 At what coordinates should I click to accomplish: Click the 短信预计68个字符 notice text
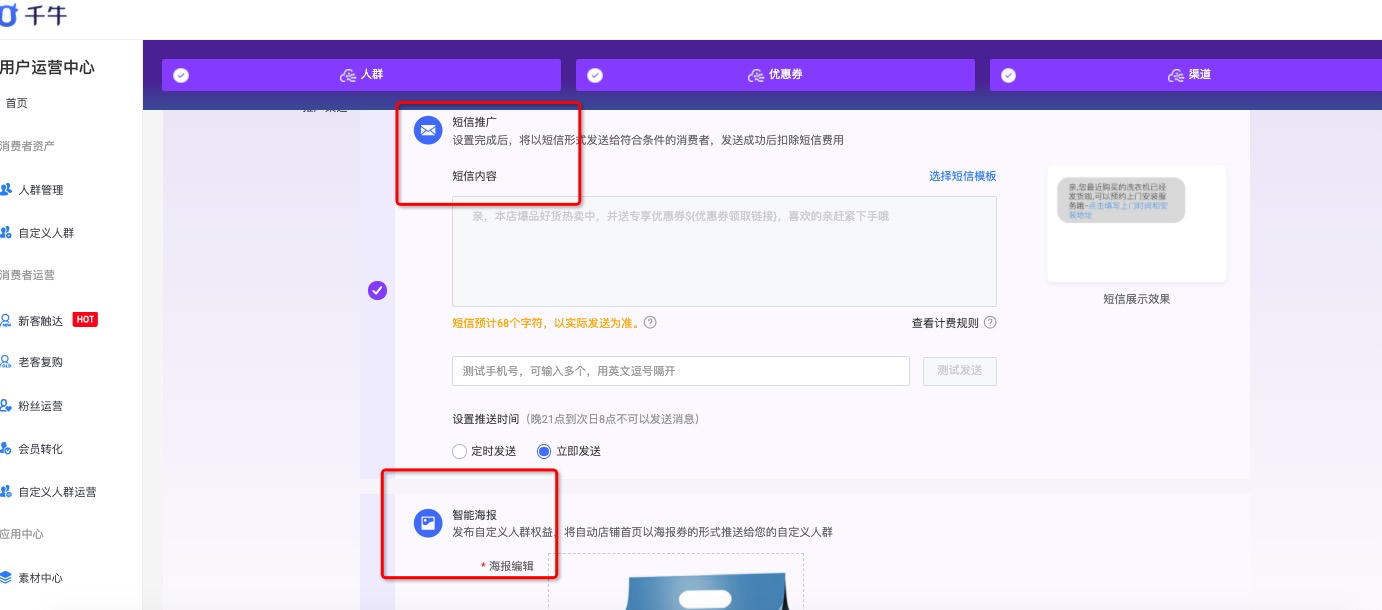(x=547, y=323)
